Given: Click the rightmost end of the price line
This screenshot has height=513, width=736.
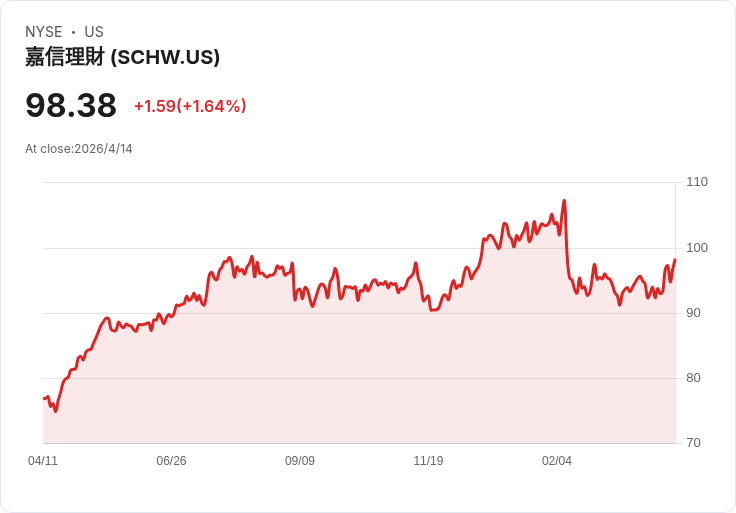Looking at the screenshot, I should [675, 259].
